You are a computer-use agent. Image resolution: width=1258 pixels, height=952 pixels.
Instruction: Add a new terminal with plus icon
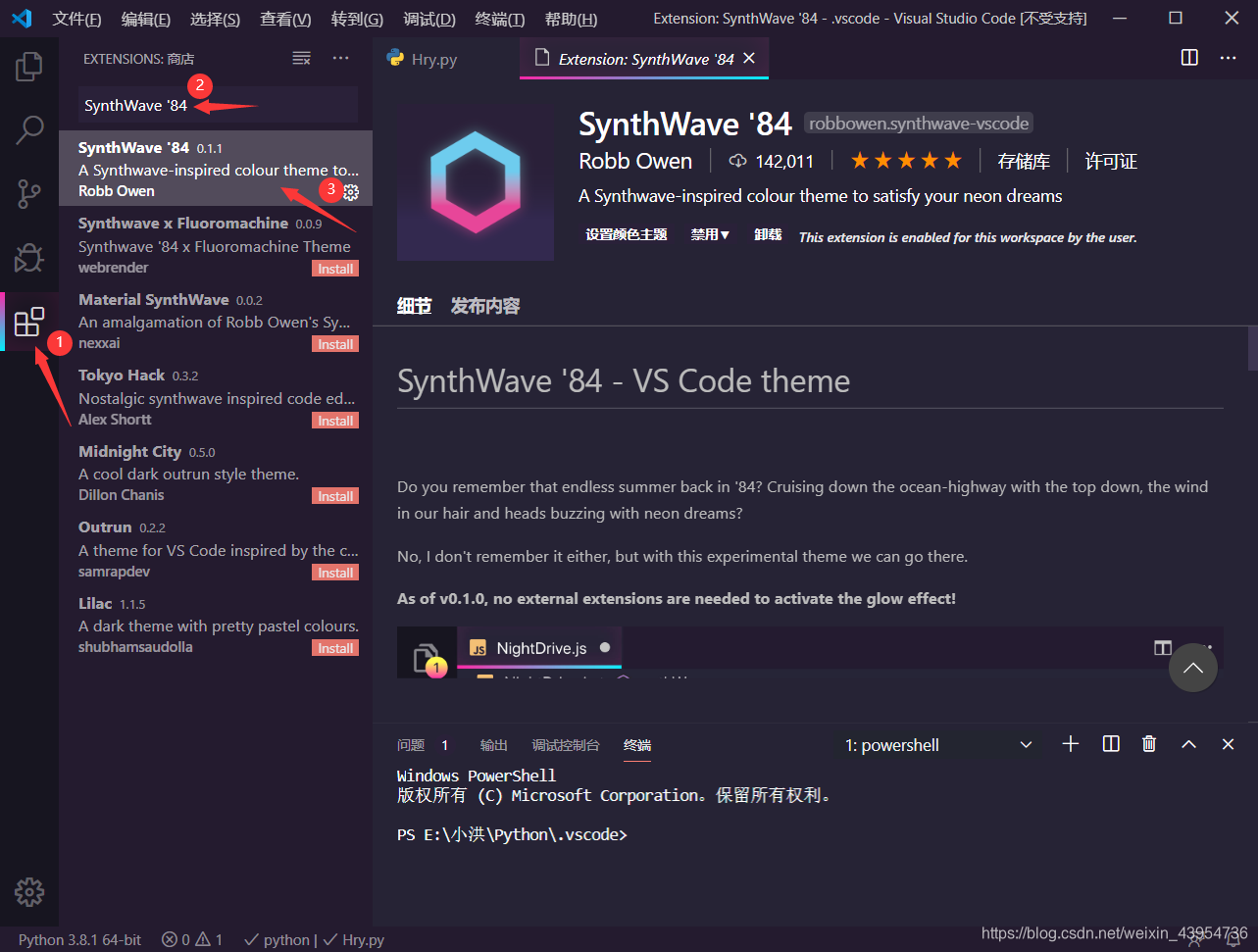[x=1071, y=744]
